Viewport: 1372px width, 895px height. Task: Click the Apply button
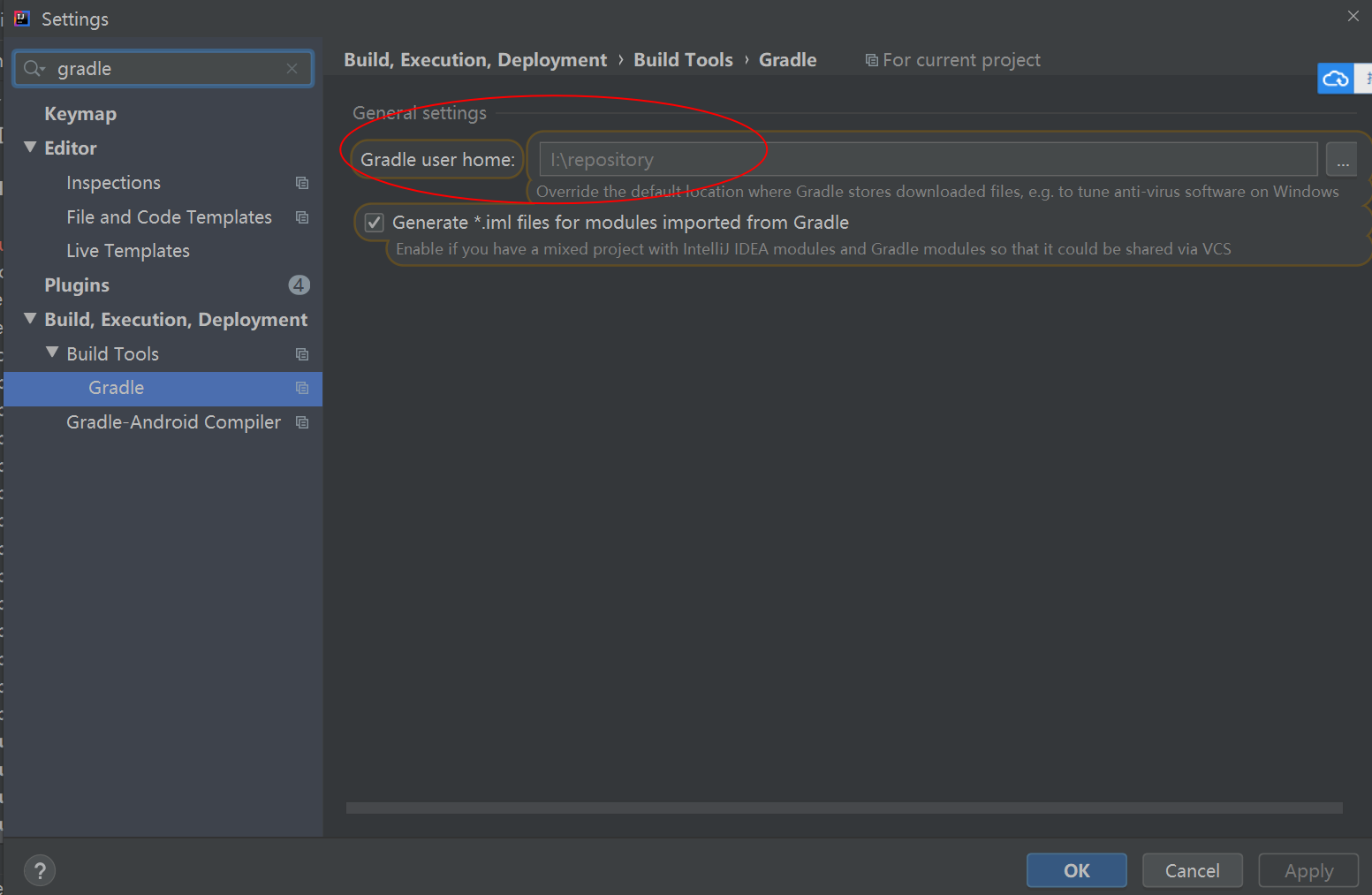1308,870
